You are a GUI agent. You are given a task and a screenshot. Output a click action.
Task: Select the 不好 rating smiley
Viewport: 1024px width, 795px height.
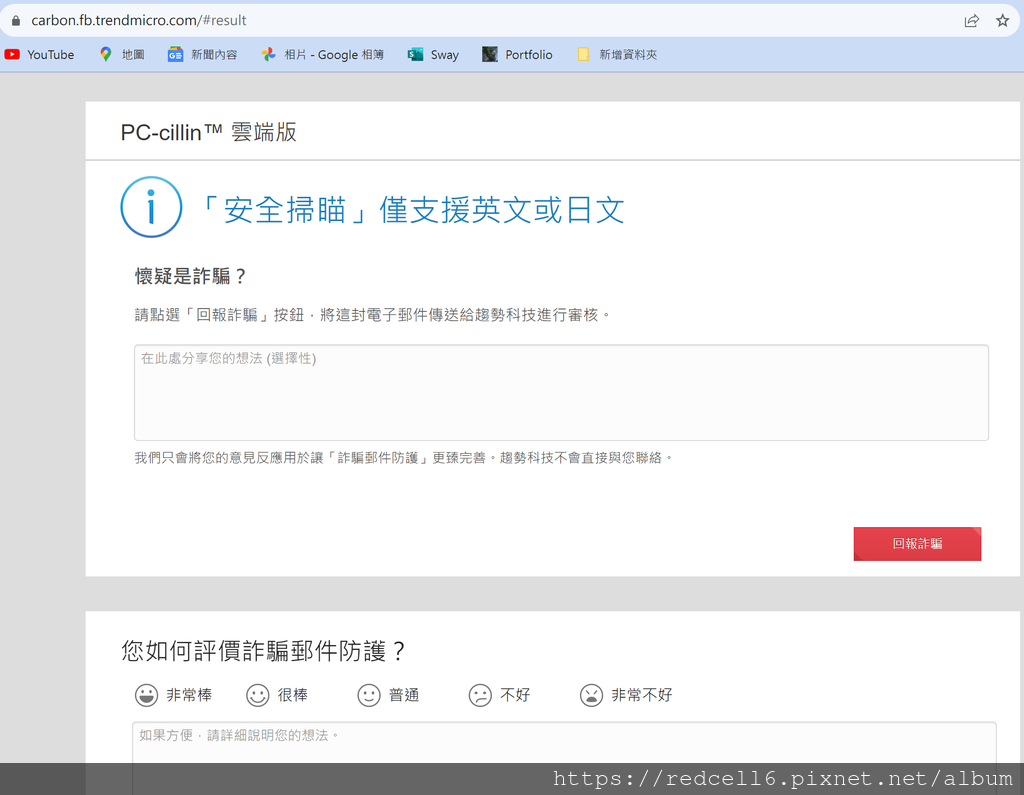pyautogui.click(x=481, y=694)
